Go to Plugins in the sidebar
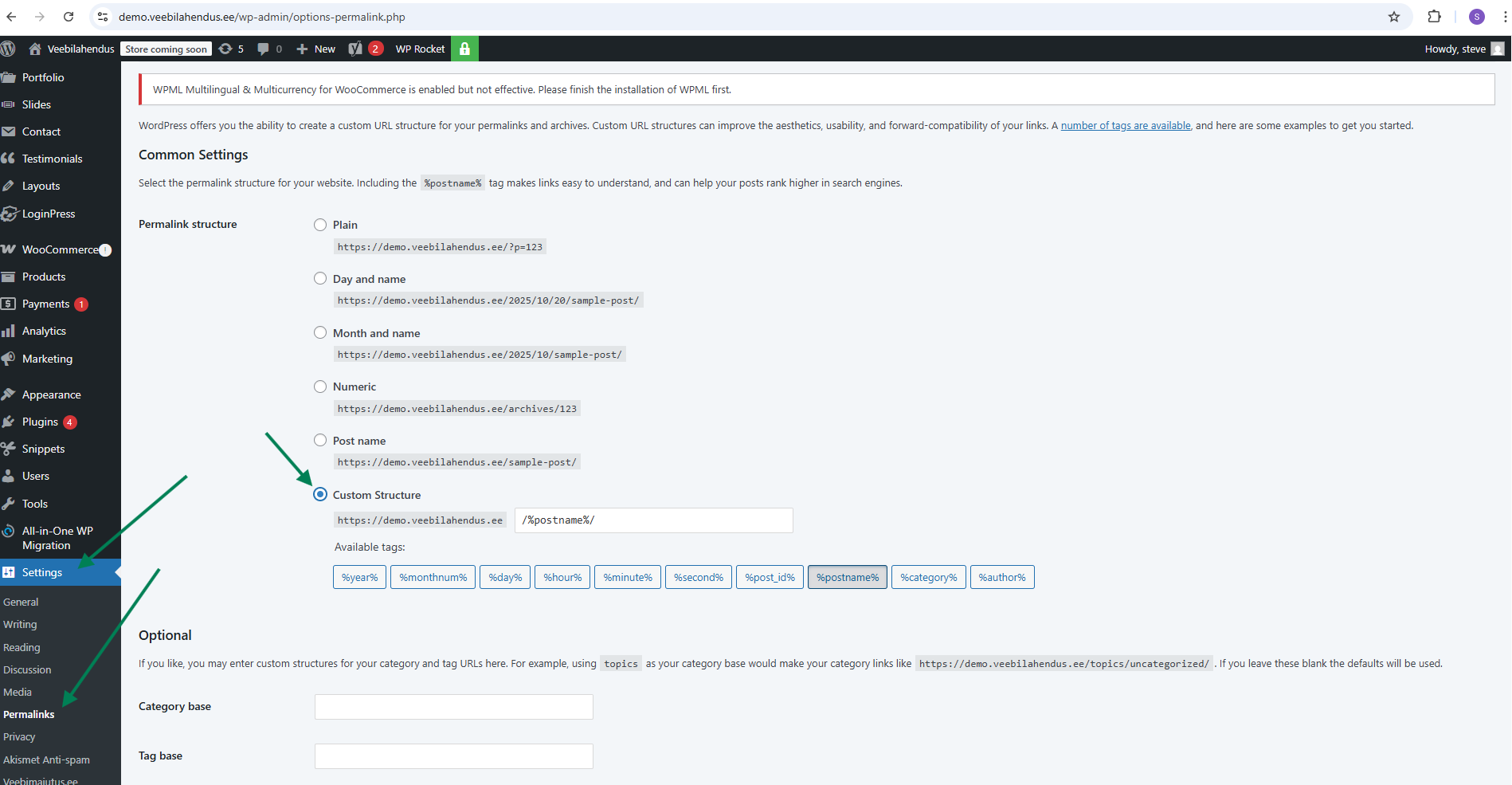The height and width of the screenshot is (785, 1512). pyautogui.click(x=40, y=422)
